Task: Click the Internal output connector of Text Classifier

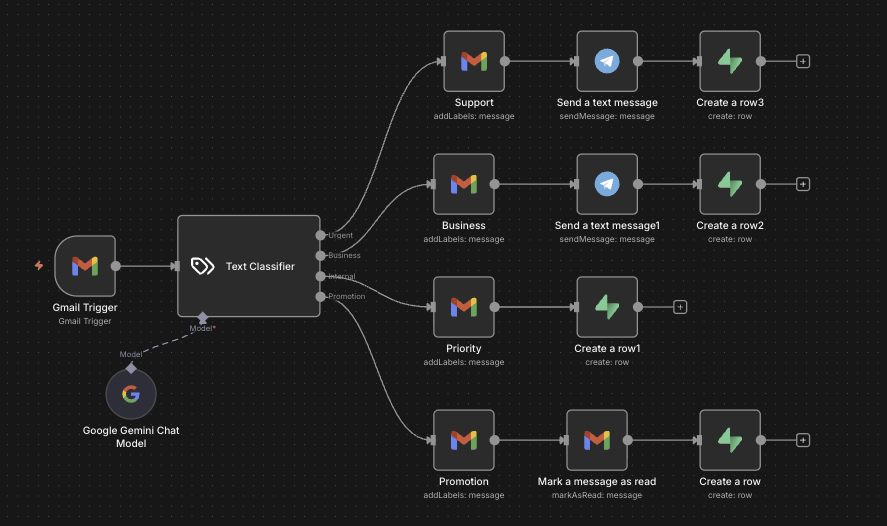Action: (x=320, y=276)
